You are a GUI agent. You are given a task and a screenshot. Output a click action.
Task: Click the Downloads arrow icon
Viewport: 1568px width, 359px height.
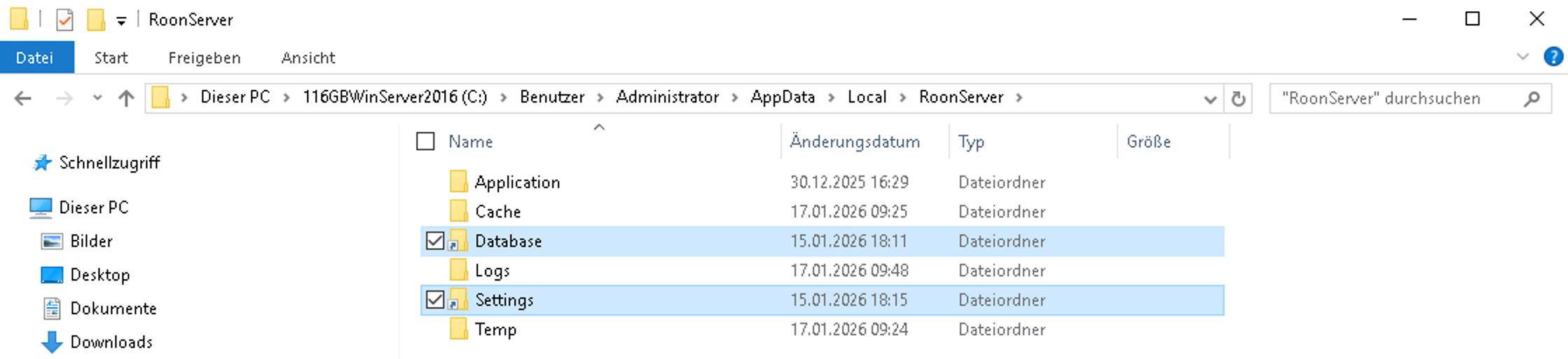[52, 342]
